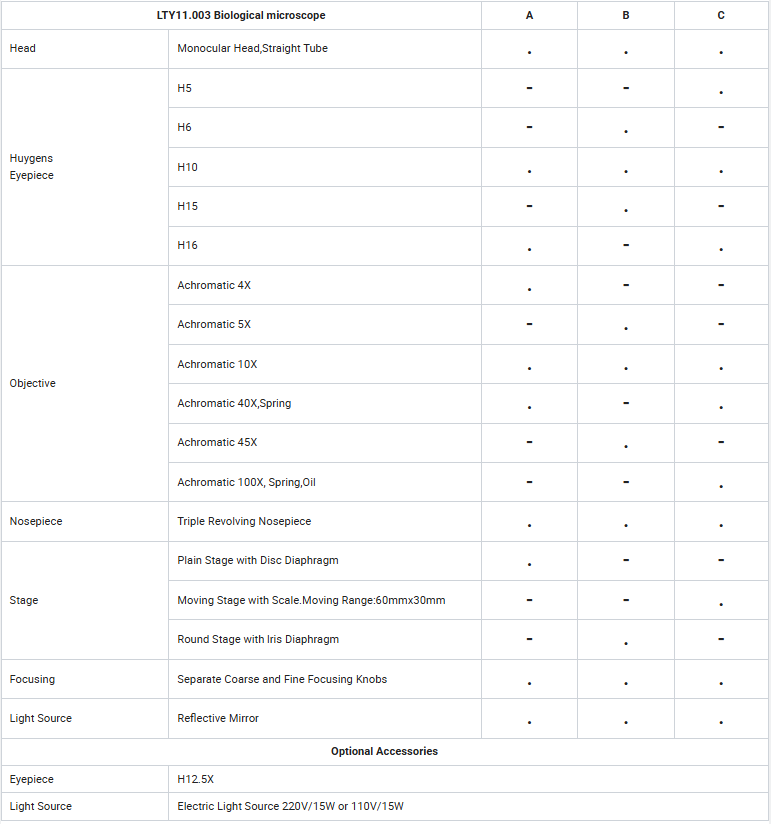Image resolution: width=771 pixels, height=824 pixels.
Task: Click Round Stage with Iris Diaphragm
Action: click(x=258, y=640)
